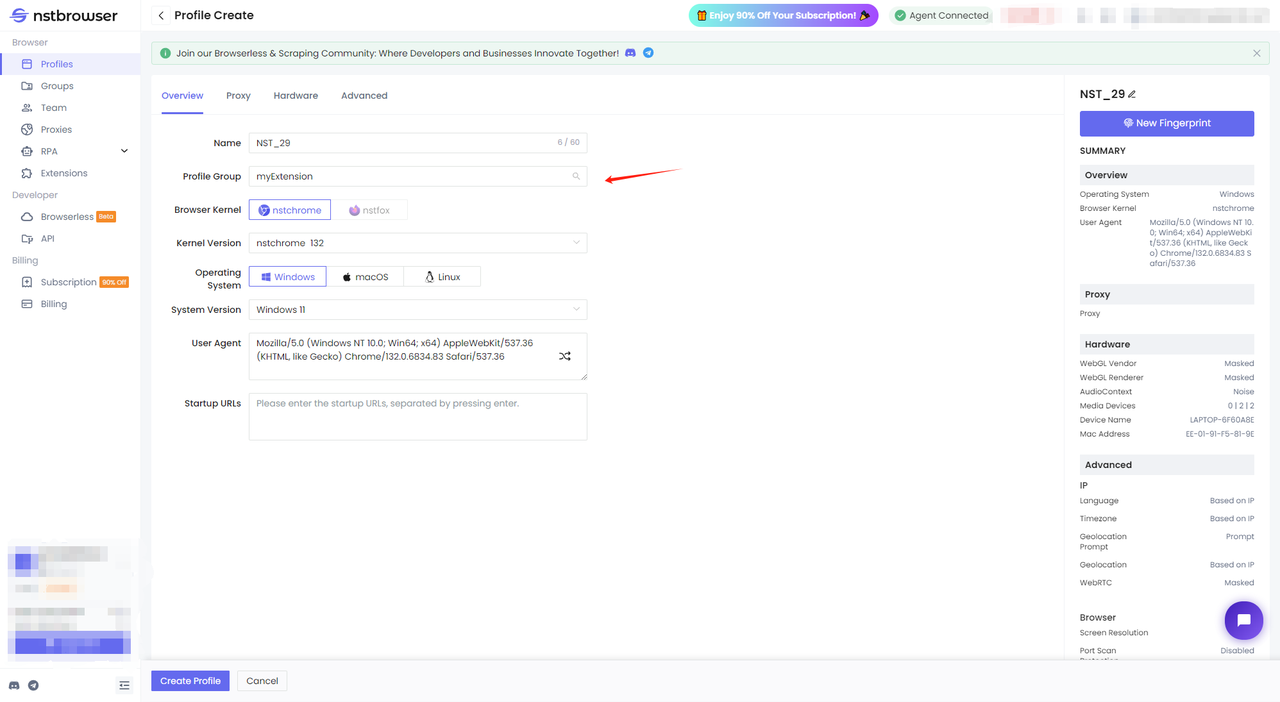Click the Discord icon in banner
The height and width of the screenshot is (702, 1280).
coord(630,53)
